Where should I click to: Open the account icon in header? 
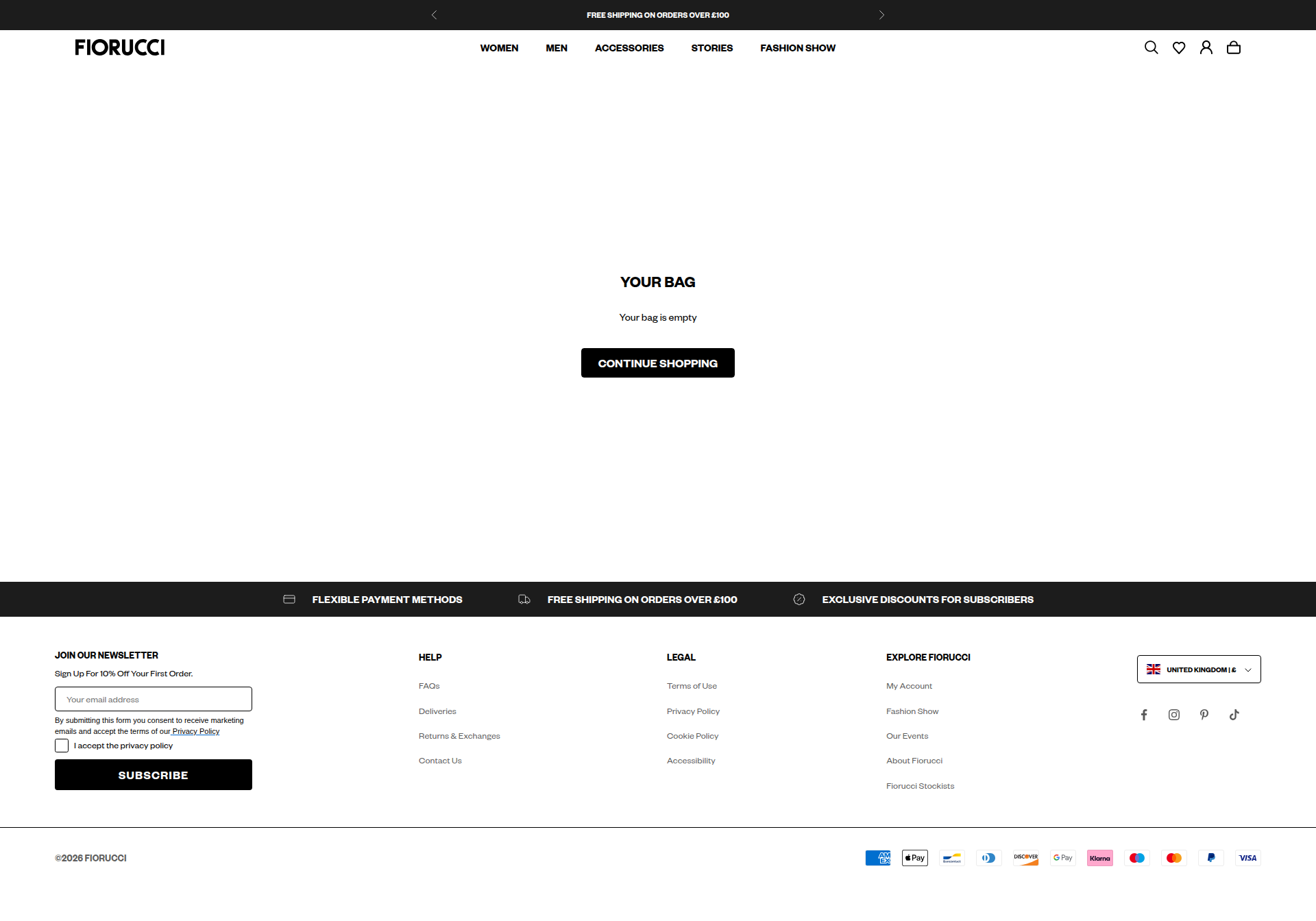pos(1206,47)
